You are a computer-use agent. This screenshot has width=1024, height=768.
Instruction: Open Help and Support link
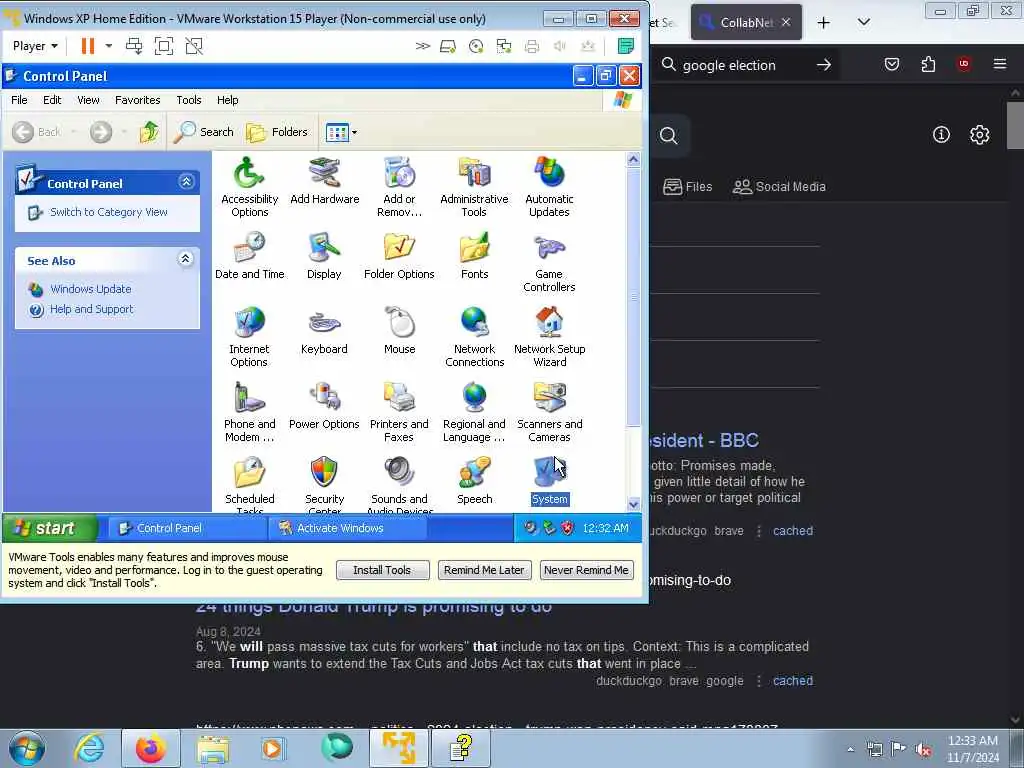(x=91, y=310)
